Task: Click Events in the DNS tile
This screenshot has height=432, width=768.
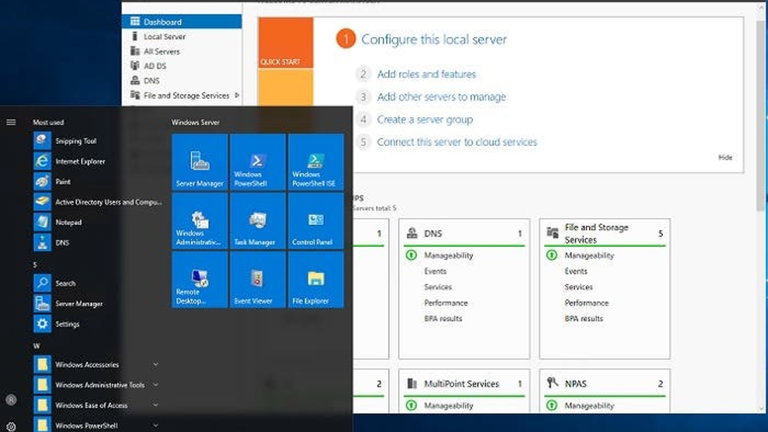Action: pyautogui.click(x=435, y=271)
